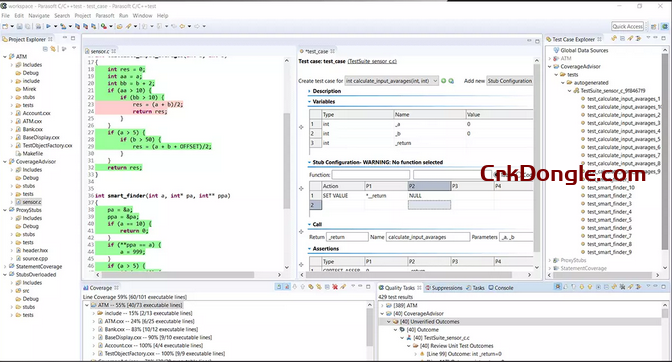Select Bank.cxx in Project Explorer
Image resolution: width=672 pixels, height=362 pixels.
[x=33, y=129]
